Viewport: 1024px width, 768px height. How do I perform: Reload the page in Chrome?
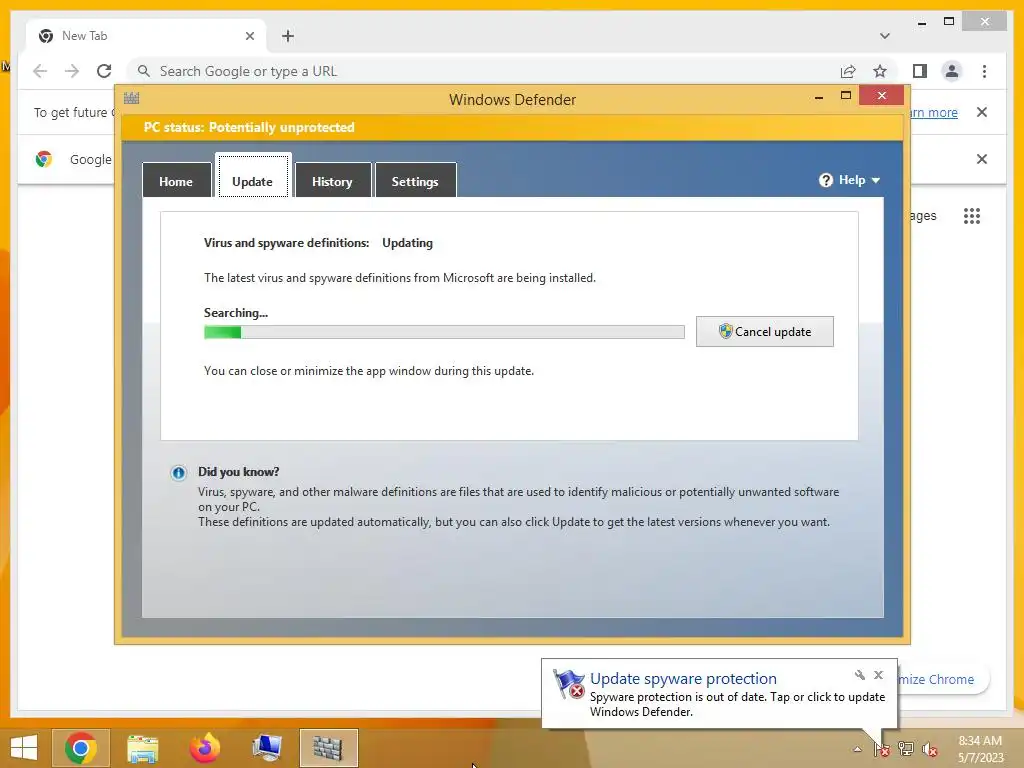click(x=104, y=71)
